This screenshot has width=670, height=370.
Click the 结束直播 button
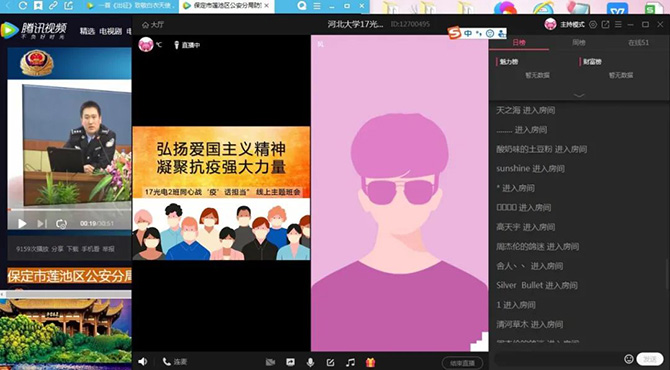tap(462, 363)
